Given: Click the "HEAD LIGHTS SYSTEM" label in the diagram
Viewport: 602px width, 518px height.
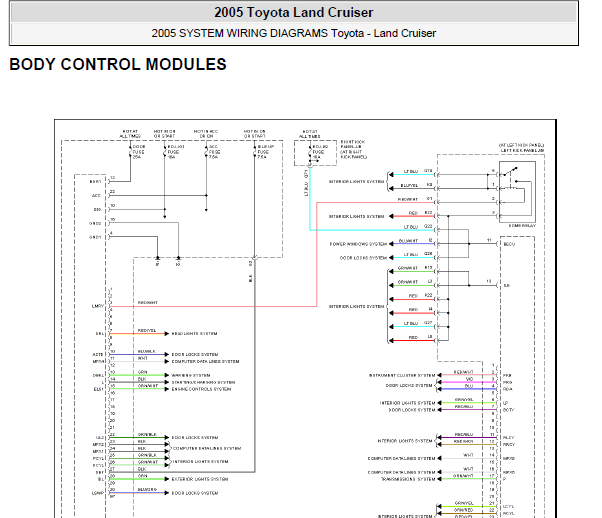Looking at the screenshot, I should coord(194,334).
